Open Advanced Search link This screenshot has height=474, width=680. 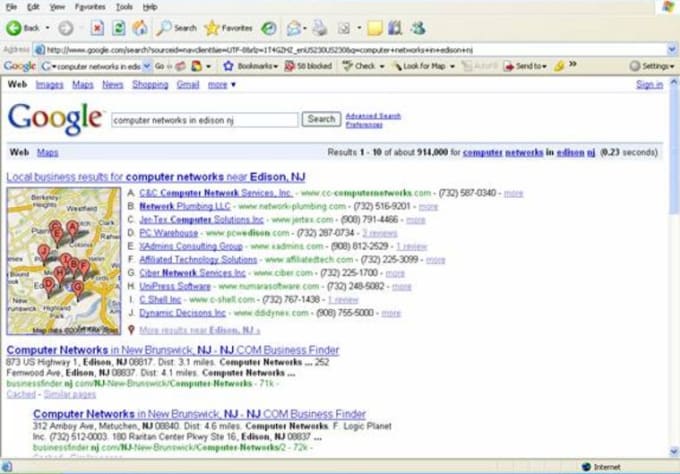[373, 116]
